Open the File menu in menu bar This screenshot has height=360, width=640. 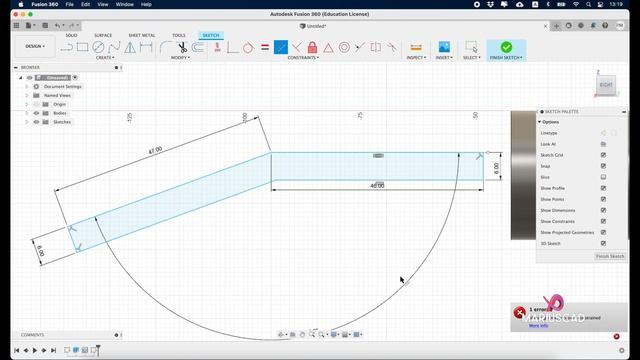(70, 4)
